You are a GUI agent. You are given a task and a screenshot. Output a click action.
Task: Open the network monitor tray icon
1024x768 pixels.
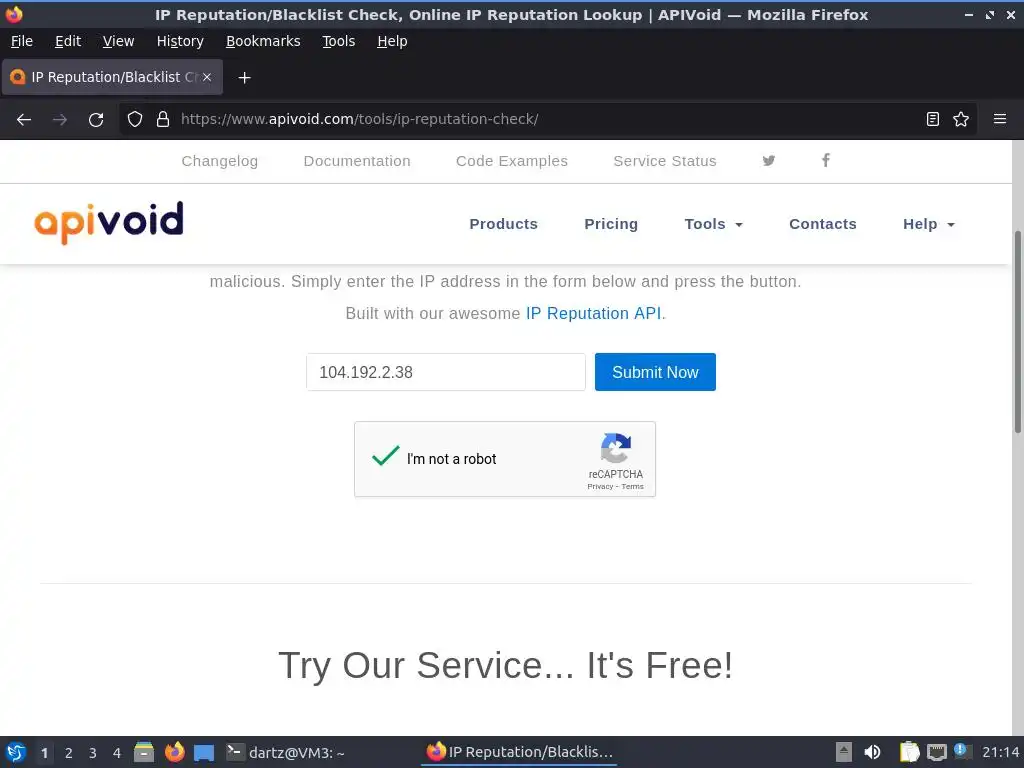tap(937, 753)
